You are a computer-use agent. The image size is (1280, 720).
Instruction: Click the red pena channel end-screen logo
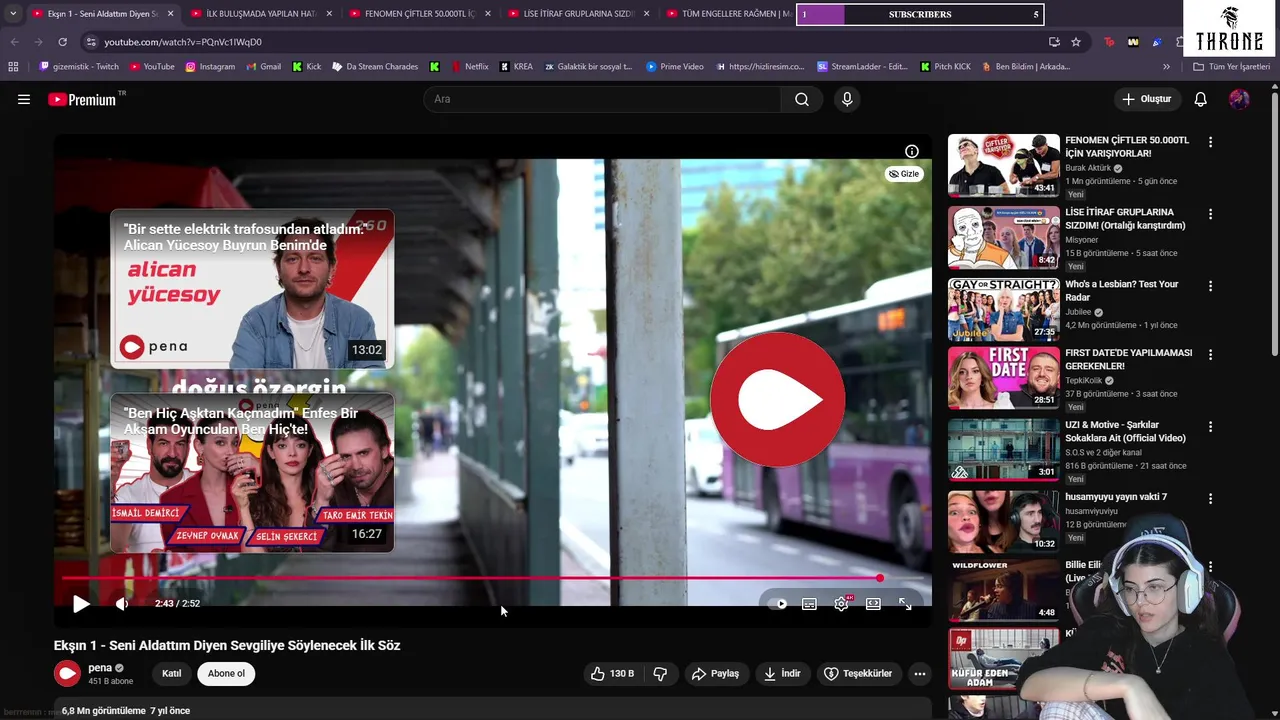[778, 399]
